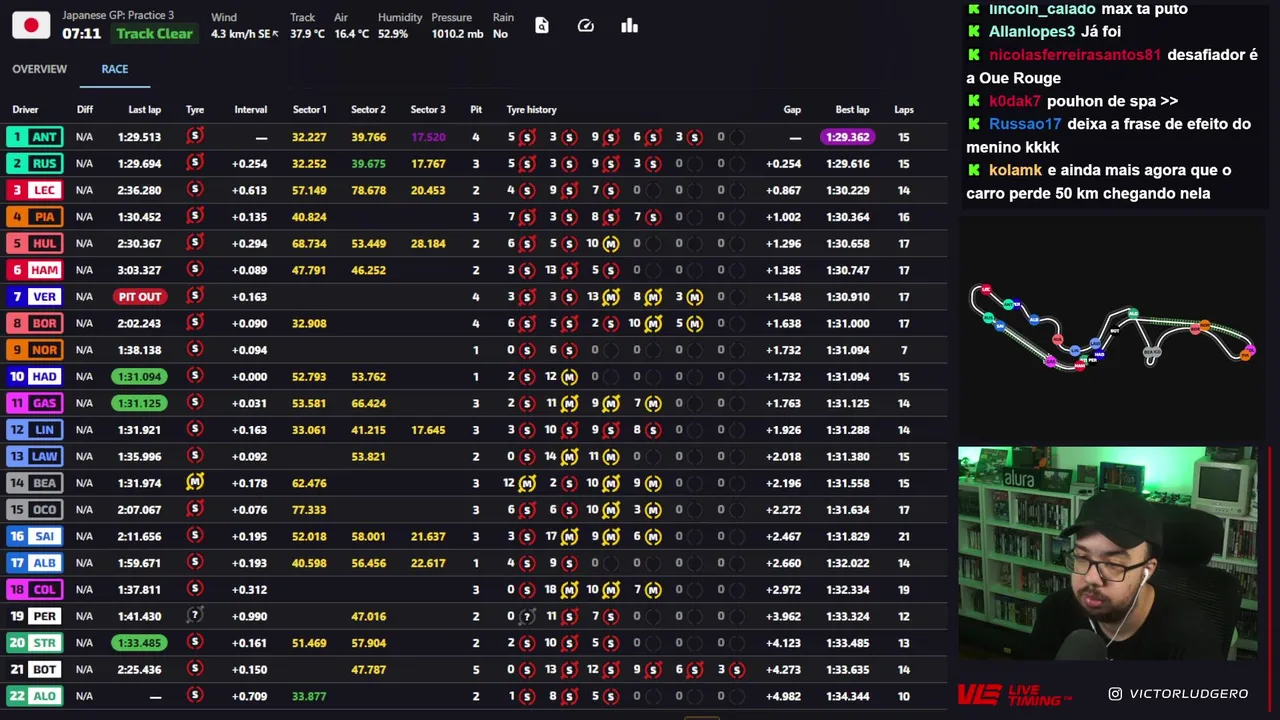The height and width of the screenshot is (720, 1280).
Task: Select driver ALO badge in position 22
Action: 33,695
